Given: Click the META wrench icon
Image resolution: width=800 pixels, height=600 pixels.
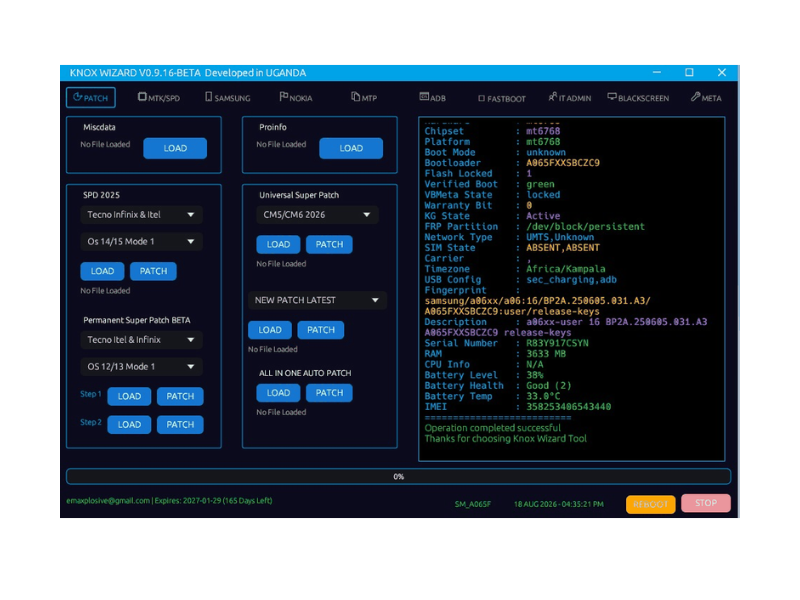Looking at the screenshot, I should pyautogui.click(x=695, y=96).
